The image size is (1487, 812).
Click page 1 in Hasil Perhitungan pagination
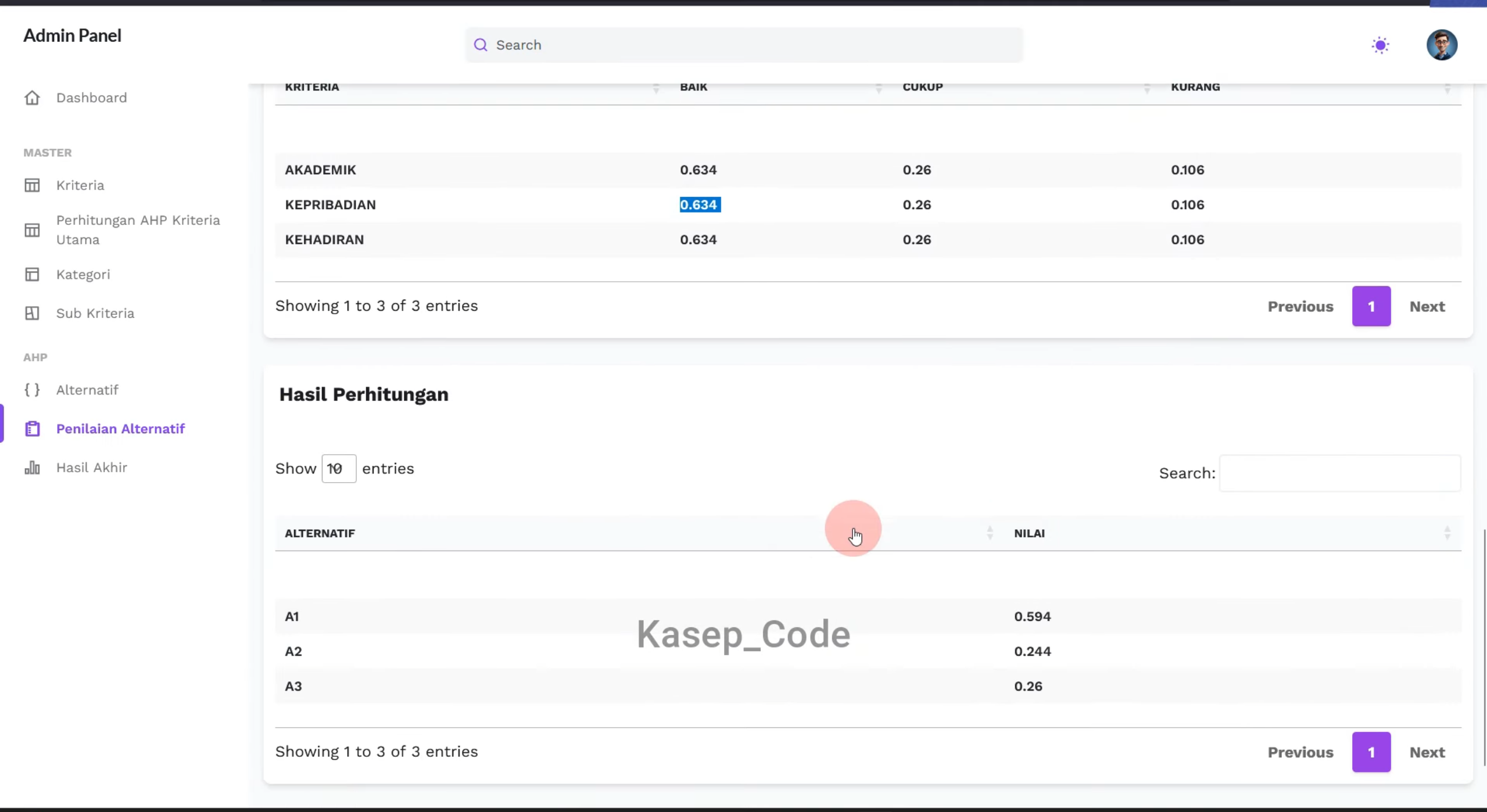[x=1371, y=752]
